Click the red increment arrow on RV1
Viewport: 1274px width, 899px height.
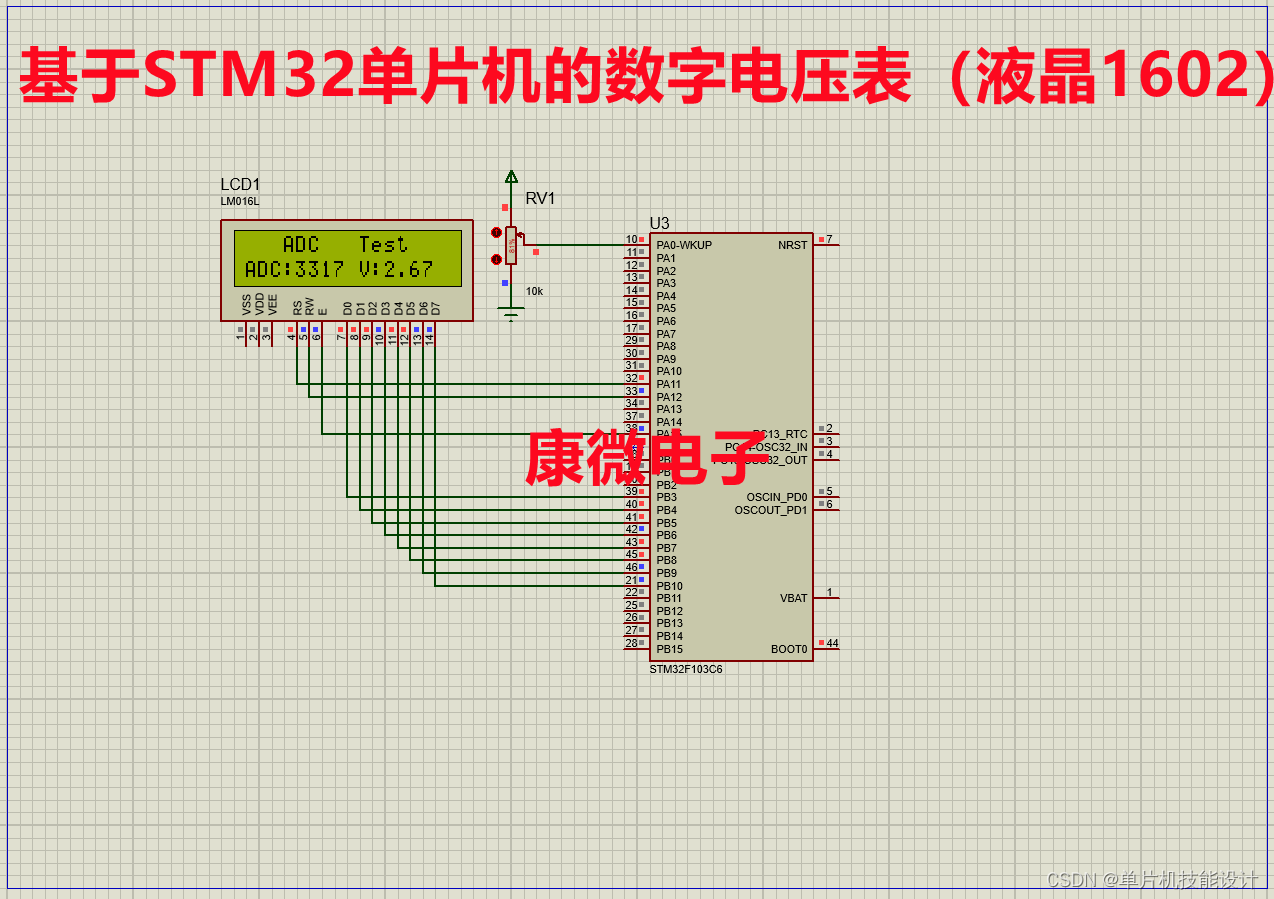click(x=497, y=233)
